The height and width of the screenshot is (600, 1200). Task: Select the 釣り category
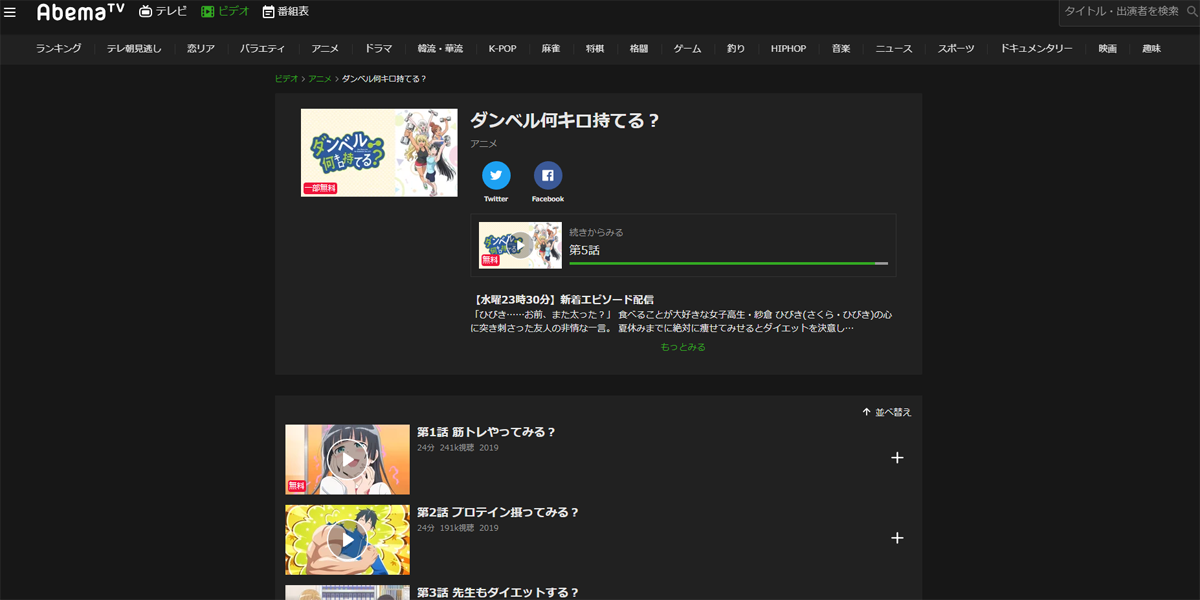[736, 48]
